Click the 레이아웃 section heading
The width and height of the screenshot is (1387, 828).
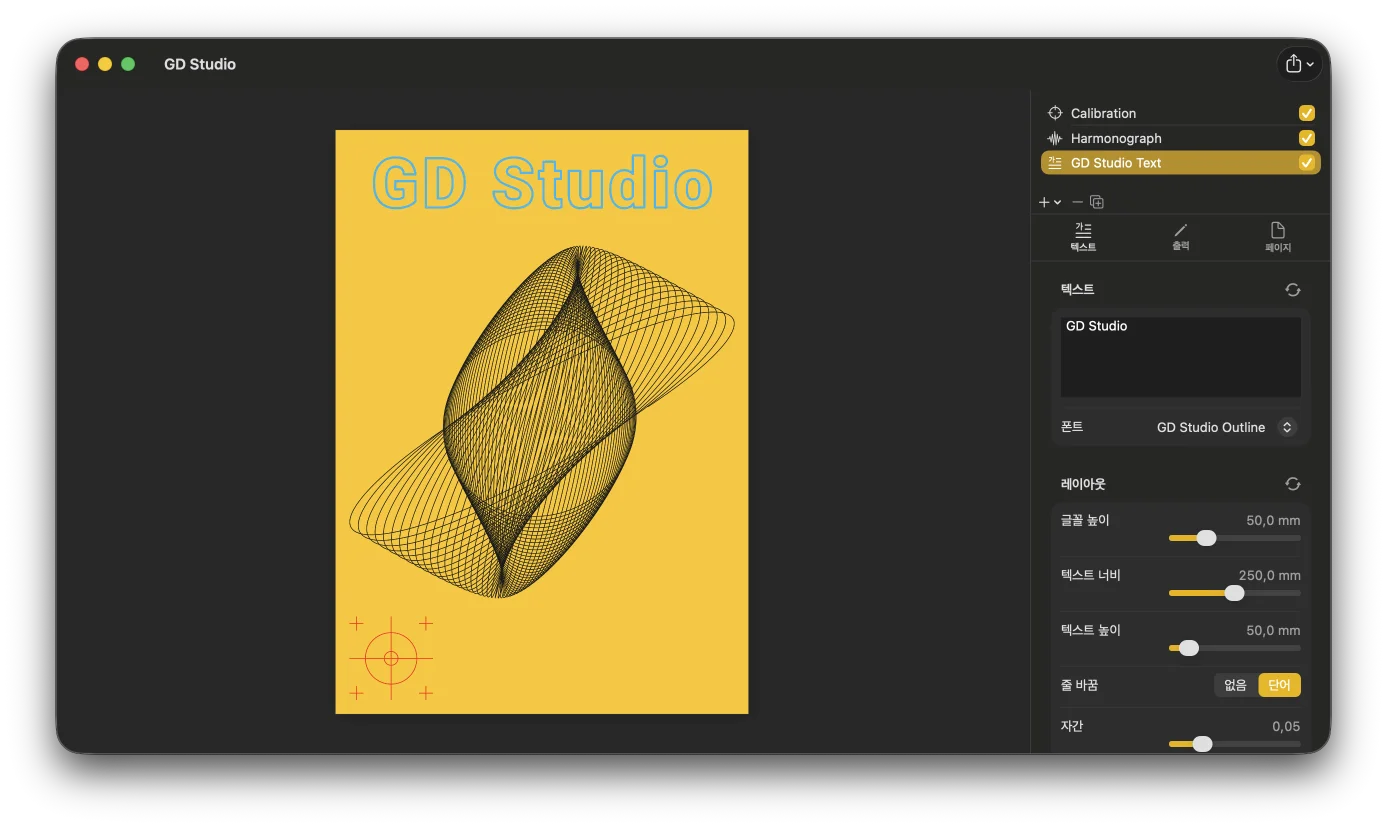point(1083,484)
